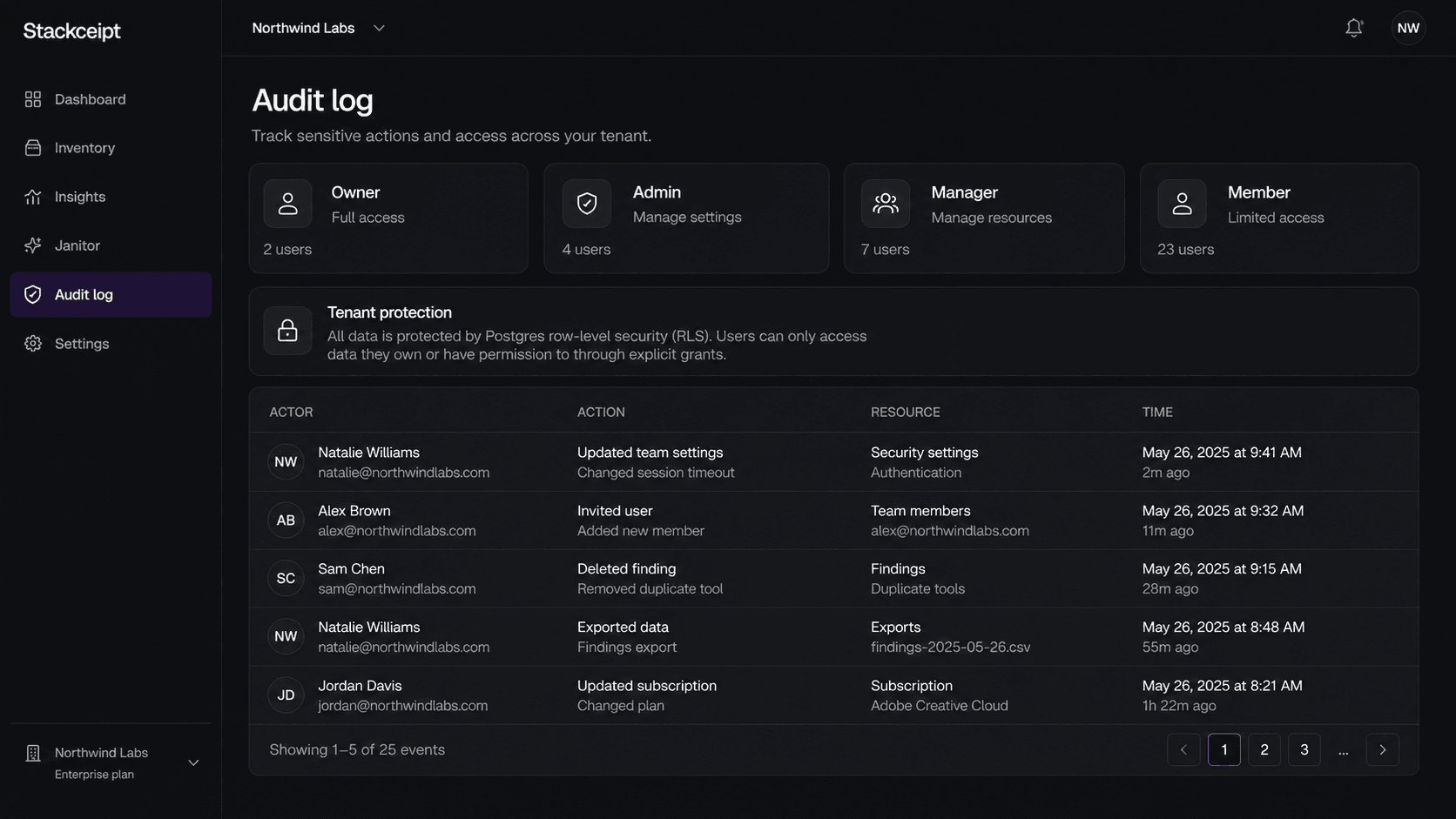Screen dimensions: 1456x819
Task: Click the Deleted finding action entry
Action: coord(626,568)
